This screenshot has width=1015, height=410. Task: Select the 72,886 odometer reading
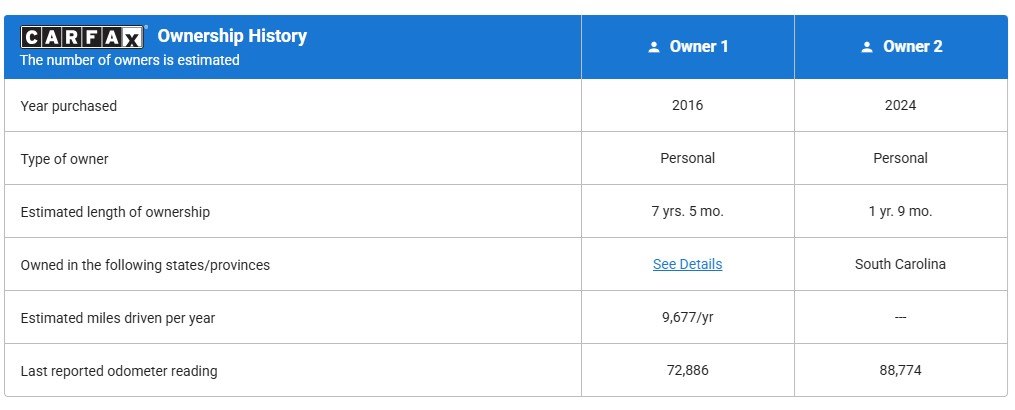687,371
